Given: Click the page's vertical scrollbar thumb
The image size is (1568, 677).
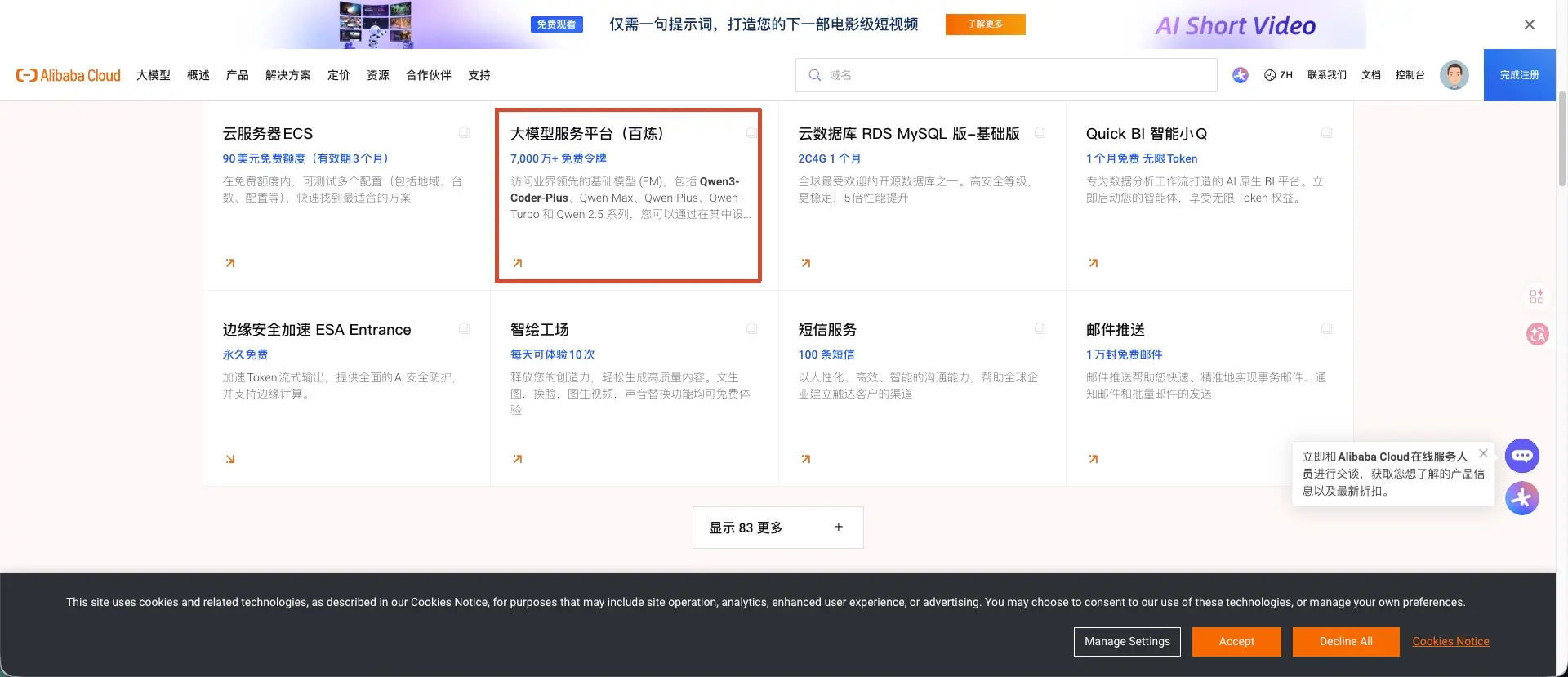Looking at the screenshot, I should 1562,139.
